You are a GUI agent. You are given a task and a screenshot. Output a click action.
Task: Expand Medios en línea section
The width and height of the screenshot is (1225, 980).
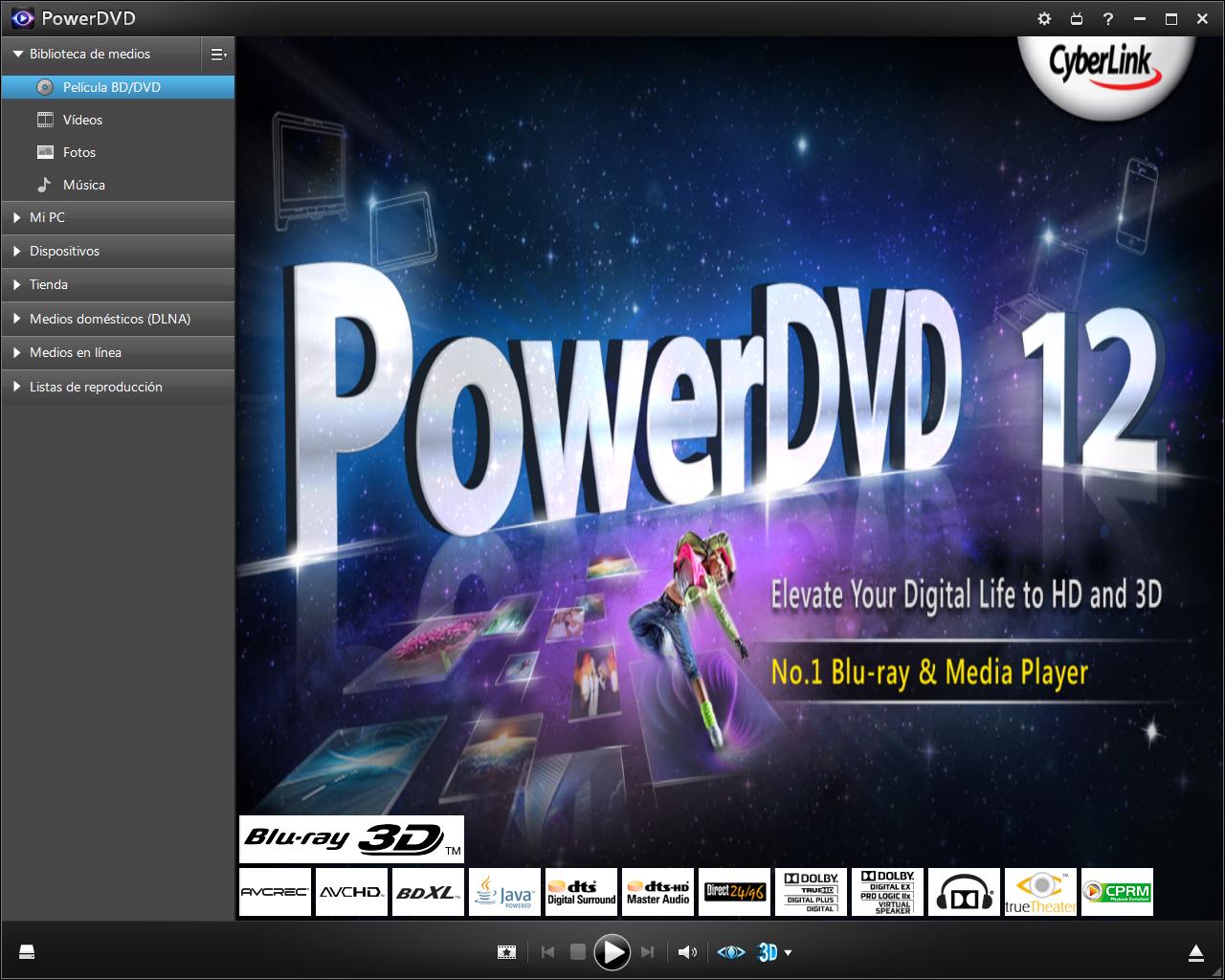[118, 353]
